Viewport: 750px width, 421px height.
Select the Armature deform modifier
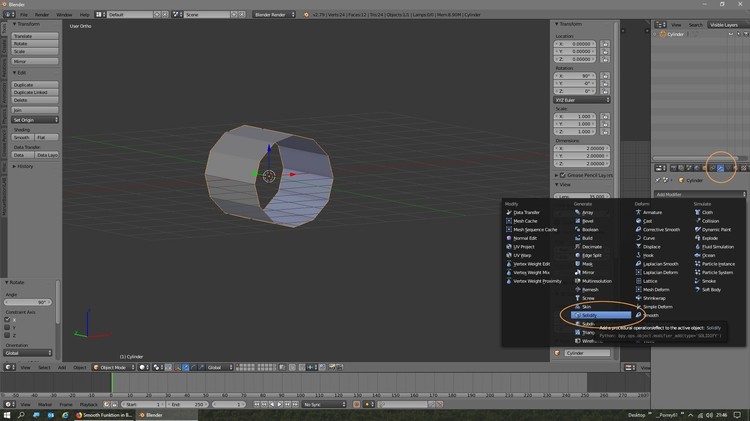point(652,212)
